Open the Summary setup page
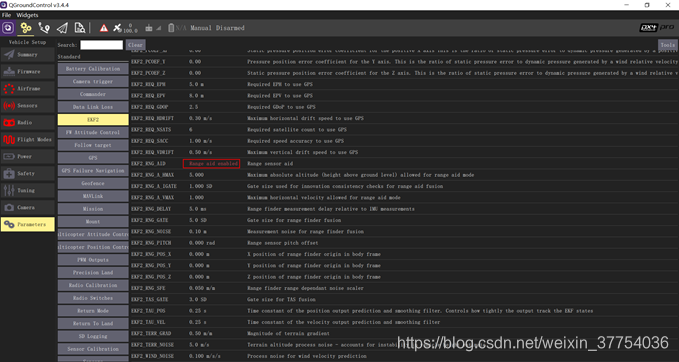679x362 pixels. coord(28,55)
